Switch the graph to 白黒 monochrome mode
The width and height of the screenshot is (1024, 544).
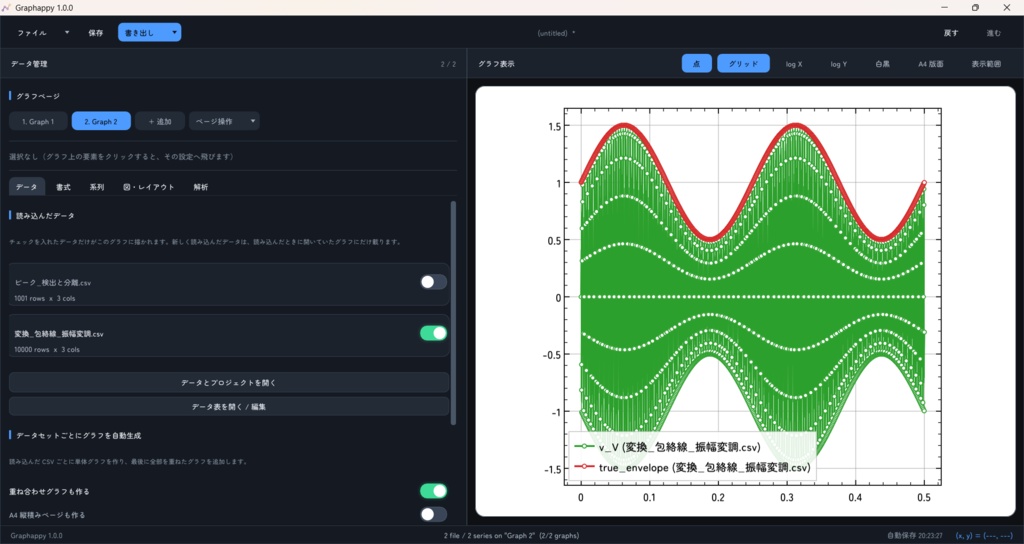[x=882, y=64]
